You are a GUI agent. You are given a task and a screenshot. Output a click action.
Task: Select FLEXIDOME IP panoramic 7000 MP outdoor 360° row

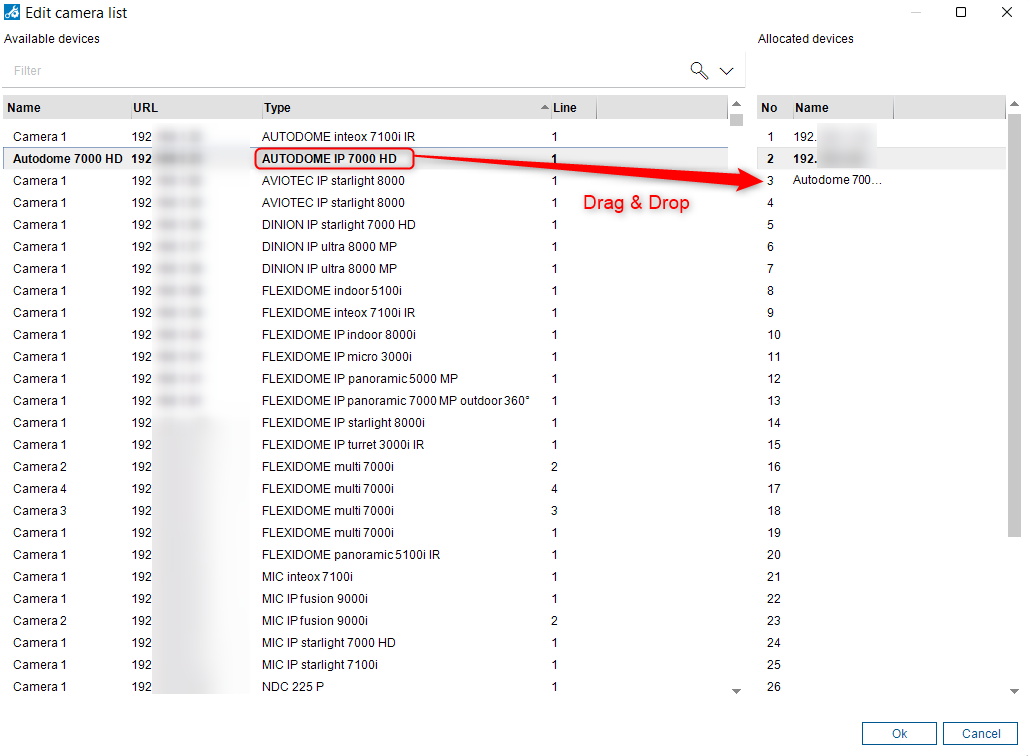click(x=366, y=401)
